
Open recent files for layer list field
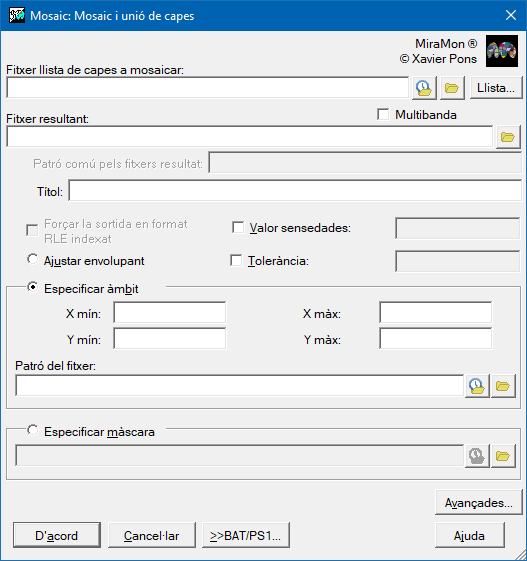(x=424, y=88)
